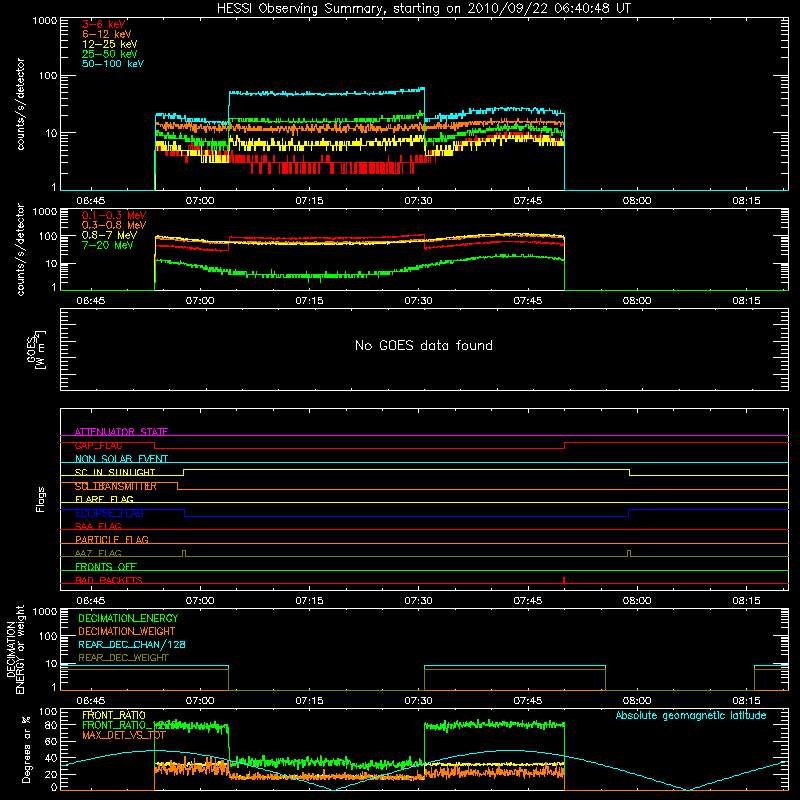800x800 pixels.
Task: Select the ECLIPSE_FLAG label
Action: 109,513
